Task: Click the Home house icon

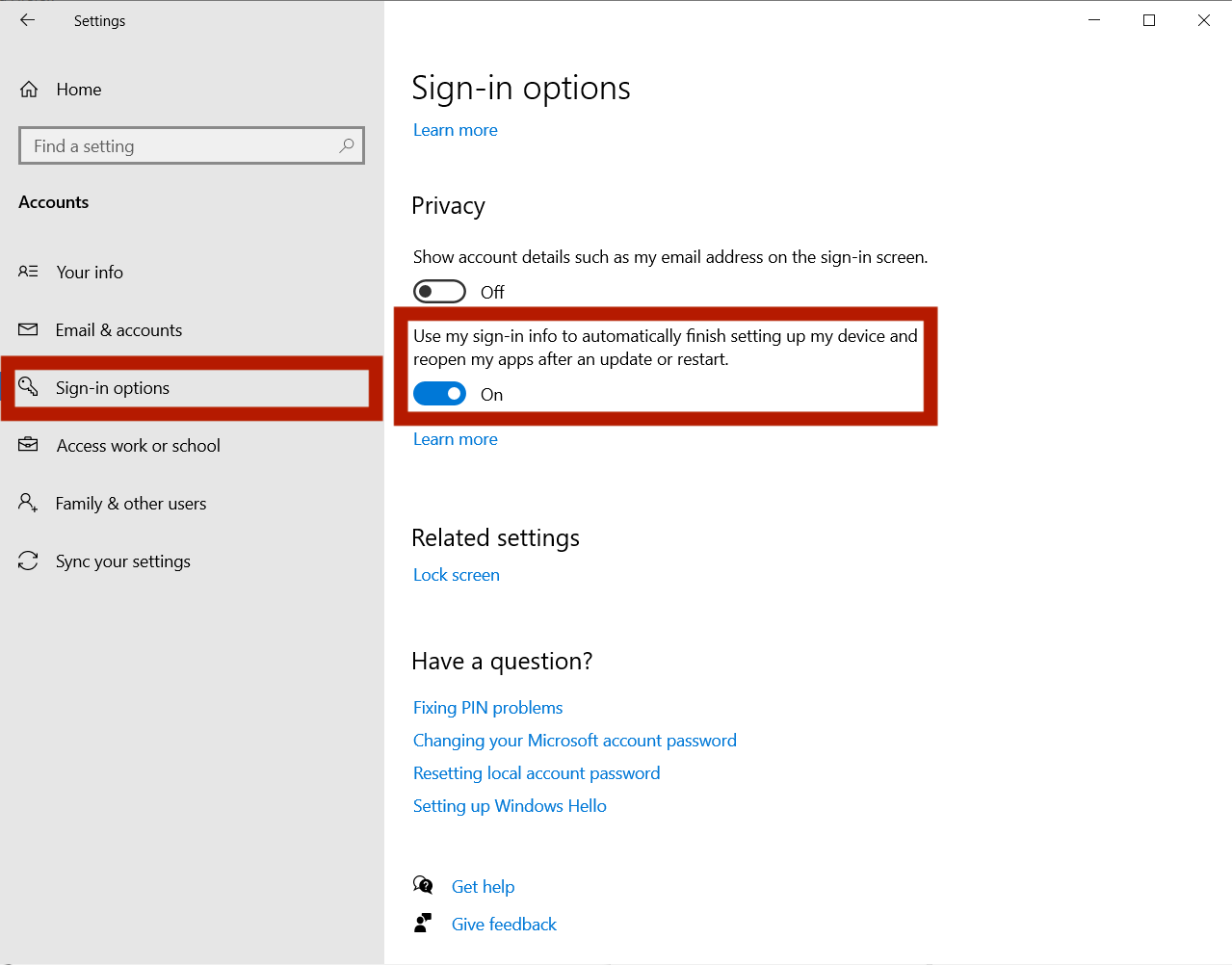Action: (x=29, y=90)
